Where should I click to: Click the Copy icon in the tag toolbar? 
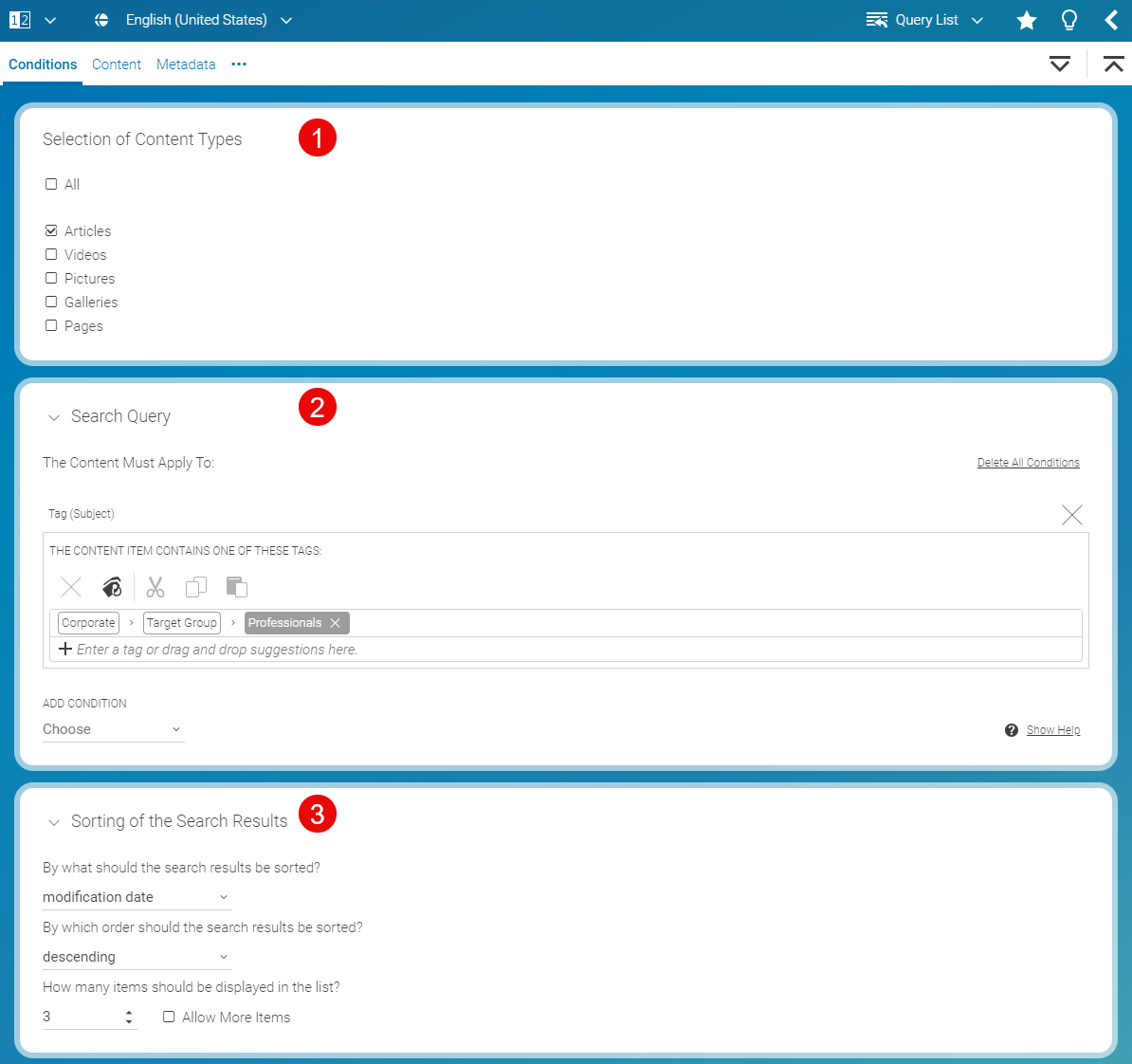195,587
